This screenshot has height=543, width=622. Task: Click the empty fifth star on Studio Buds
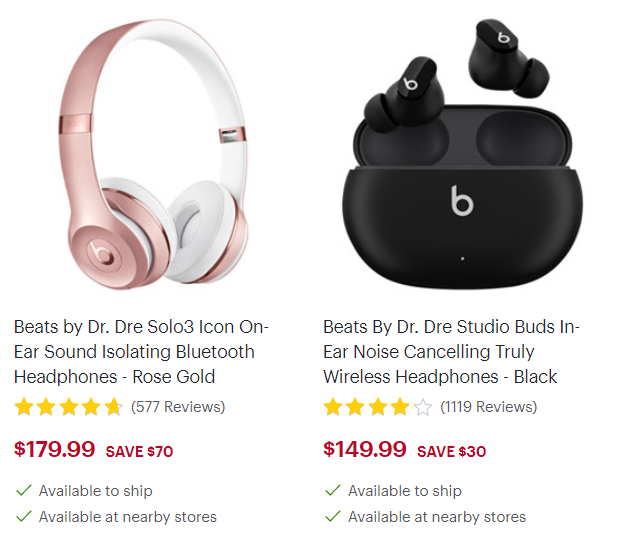tap(423, 407)
